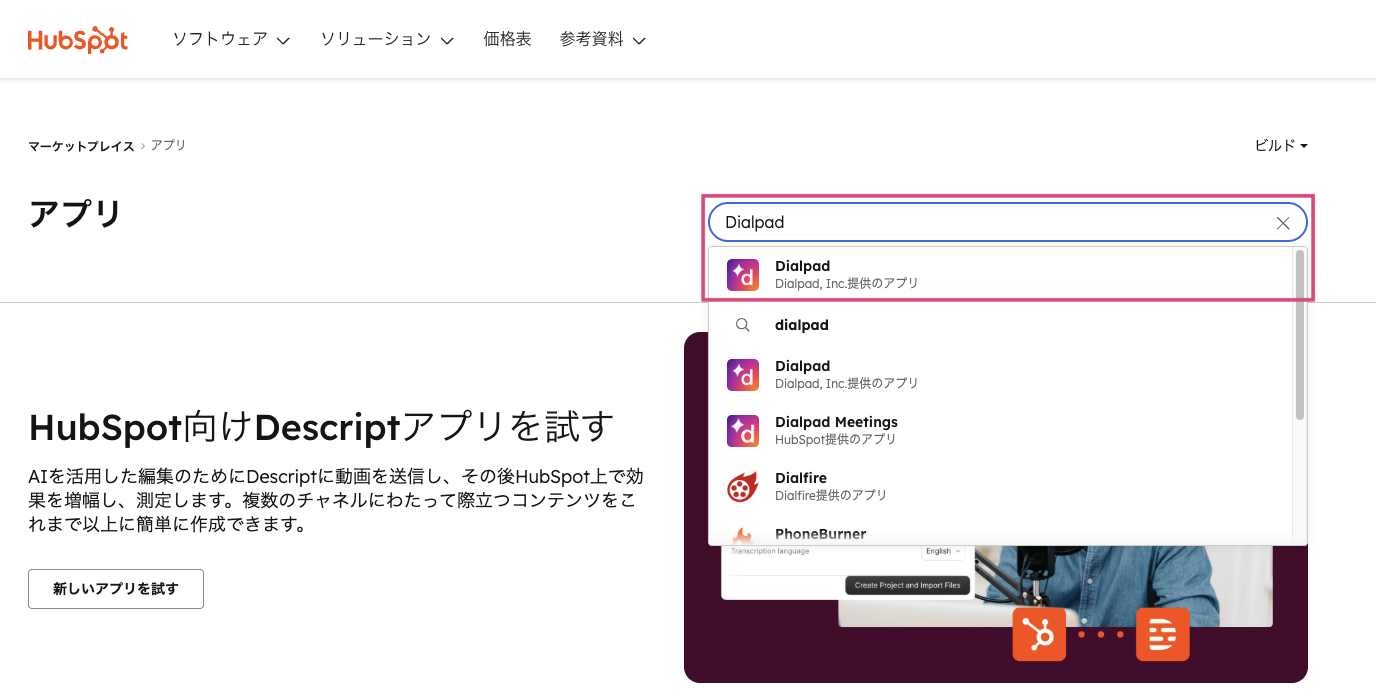Click the orange HubSpot sprocket icon
The height and width of the screenshot is (696, 1376).
(1039, 634)
